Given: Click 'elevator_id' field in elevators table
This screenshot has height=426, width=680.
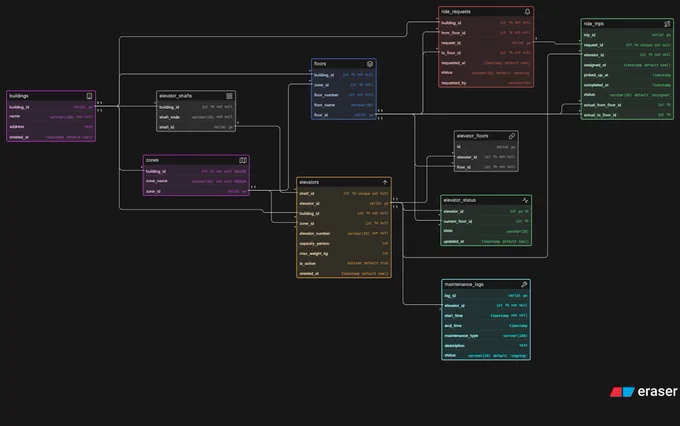Looking at the screenshot, I should click(x=344, y=203).
